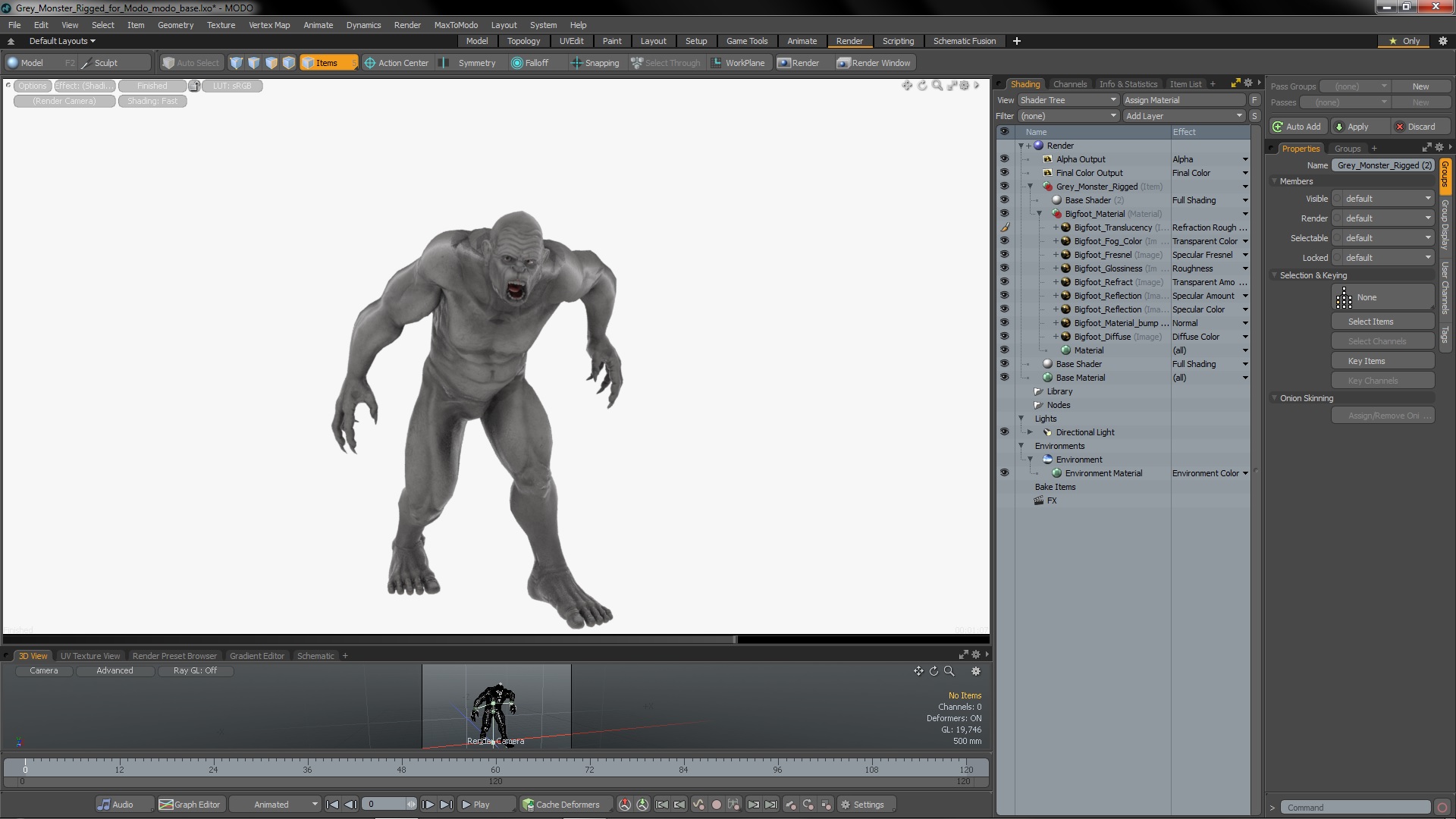The width and height of the screenshot is (1456, 819).
Task: Open the Audio settings
Action: click(124, 805)
